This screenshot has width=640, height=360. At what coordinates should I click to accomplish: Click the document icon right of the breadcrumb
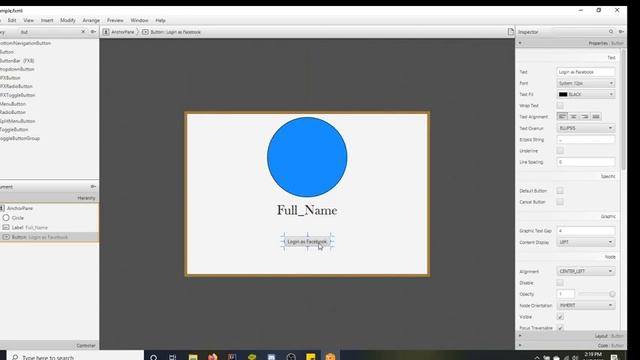point(511,31)
